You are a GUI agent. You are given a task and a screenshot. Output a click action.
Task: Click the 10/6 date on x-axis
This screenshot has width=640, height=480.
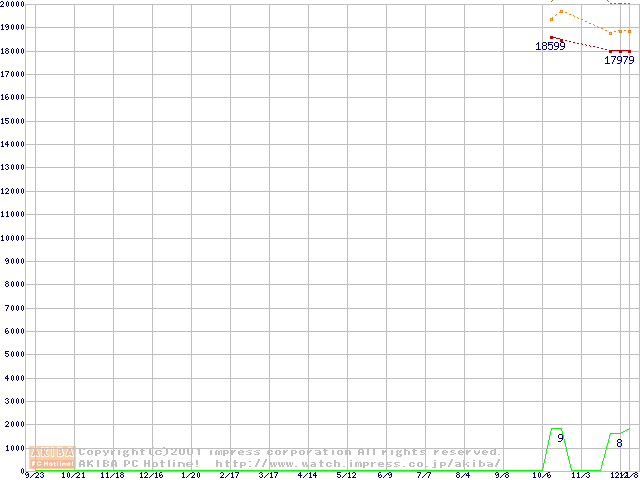point(541,476)
